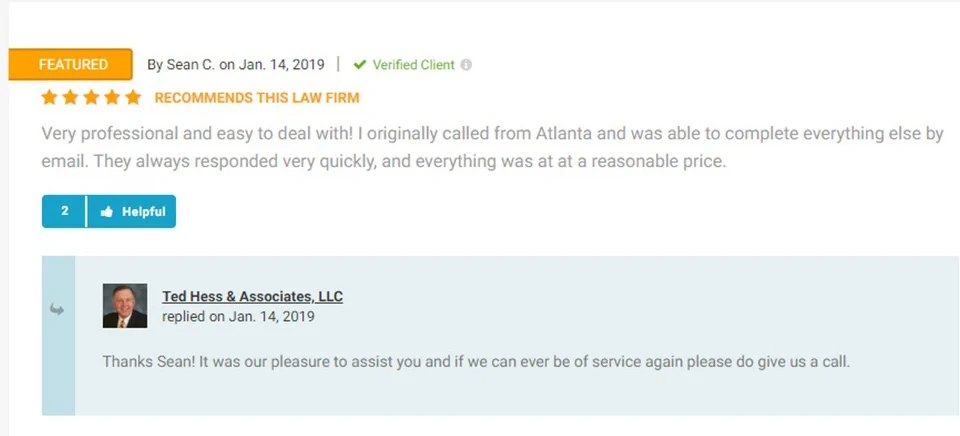This screenshot has height=436, width=960.
Task: Click the fifth orange rating star
Action: click(x=133, y=98)
